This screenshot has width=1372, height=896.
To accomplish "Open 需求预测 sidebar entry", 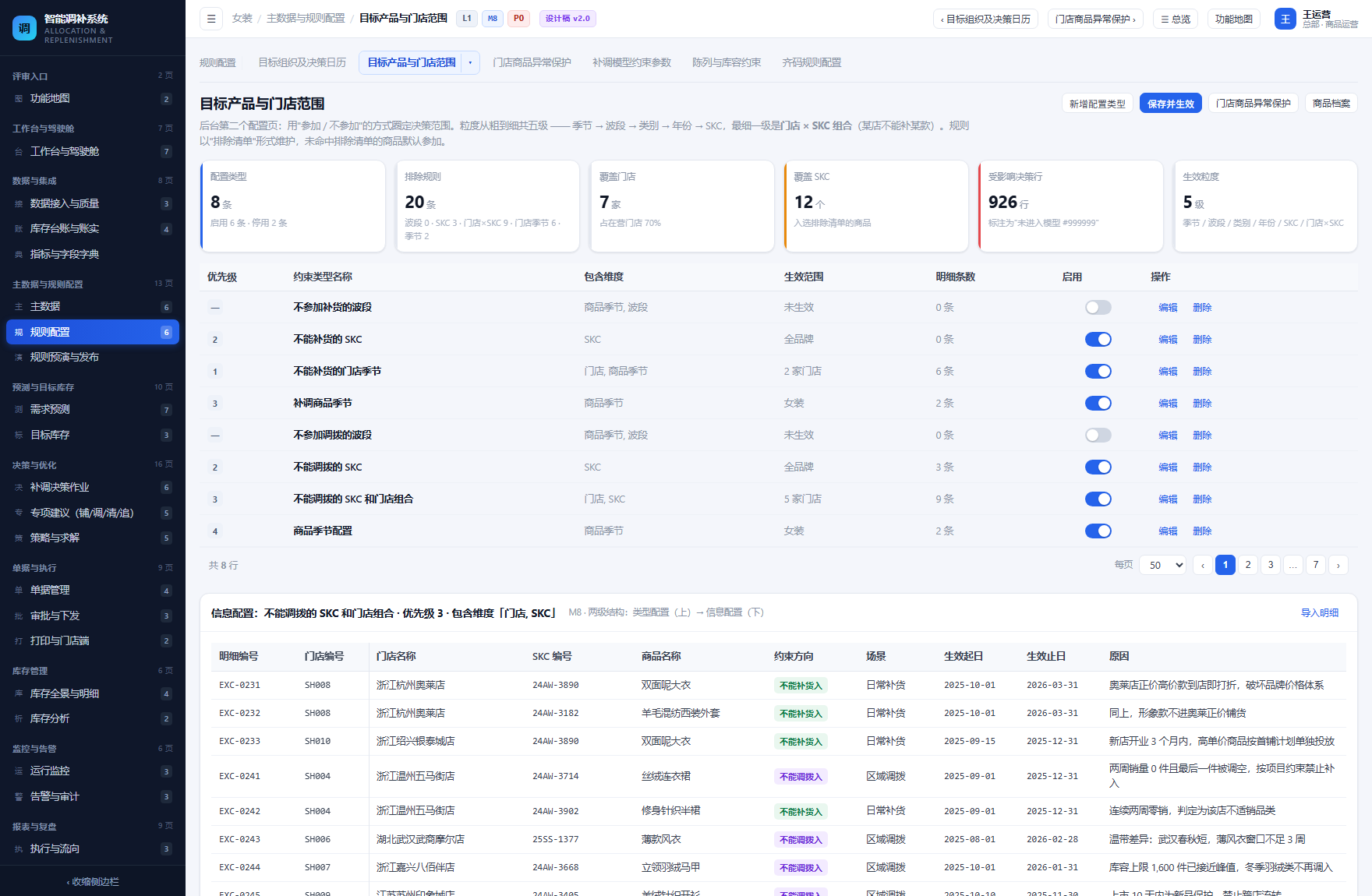I will pyautogui.click(x=93, y=410).
